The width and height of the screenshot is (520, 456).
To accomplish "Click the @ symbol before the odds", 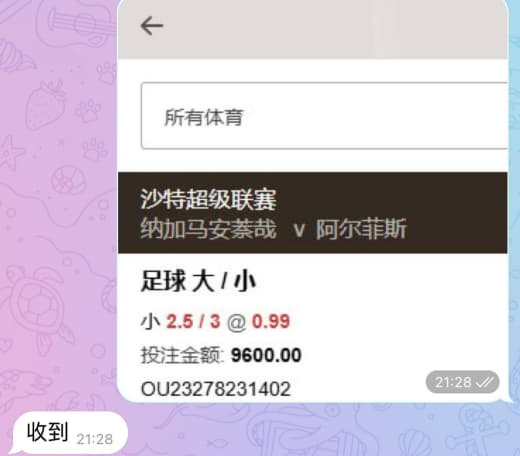I will click(236, 323).
